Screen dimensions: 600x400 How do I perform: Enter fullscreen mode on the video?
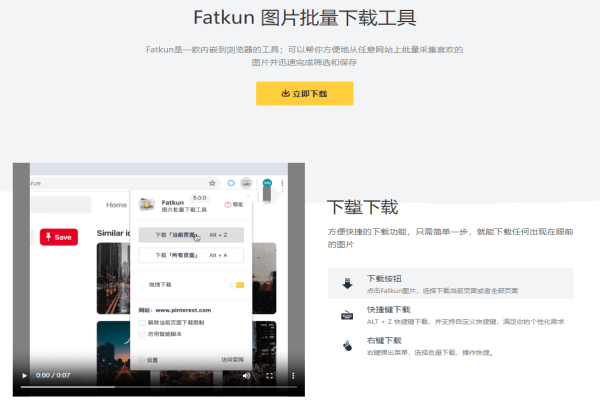pos(270,376)
